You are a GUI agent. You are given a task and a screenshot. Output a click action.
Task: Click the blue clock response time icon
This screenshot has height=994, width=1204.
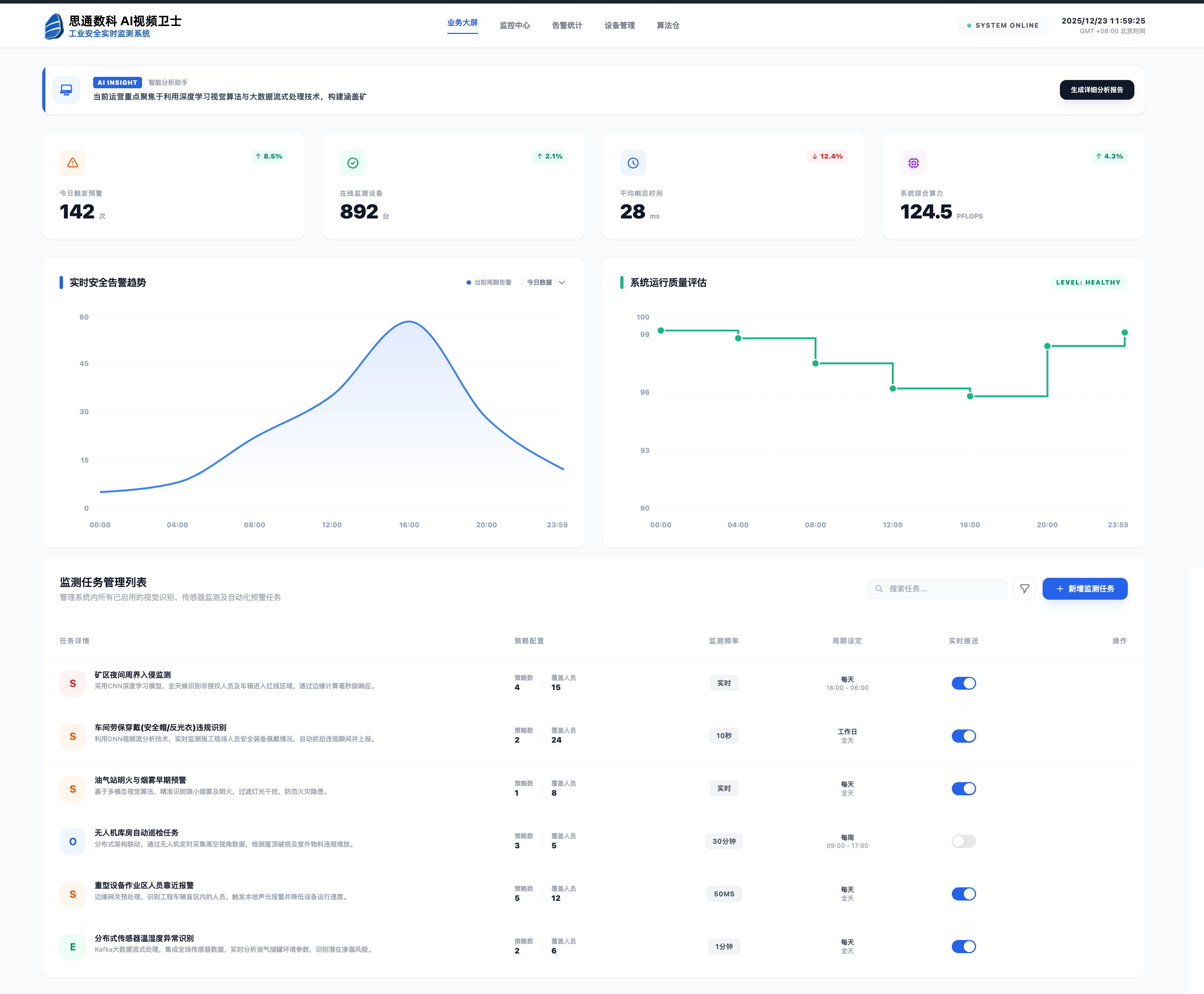[x=633, y=163]
